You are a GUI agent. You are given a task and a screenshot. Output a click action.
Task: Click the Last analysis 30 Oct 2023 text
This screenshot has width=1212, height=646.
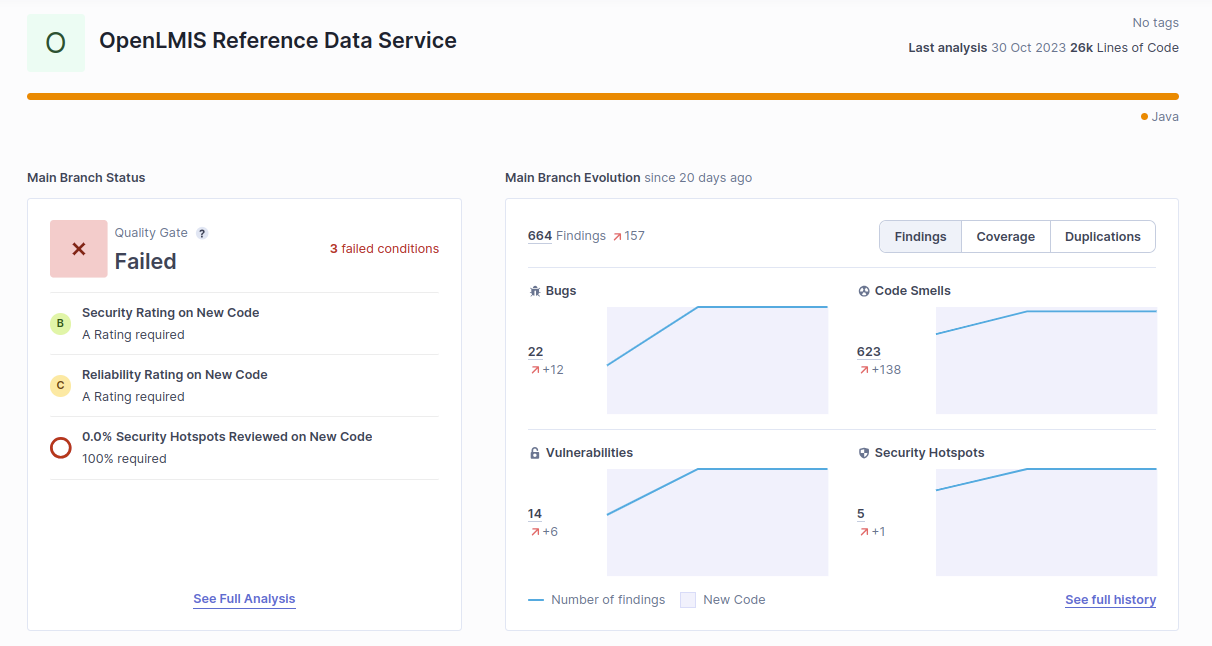[x=987, y=48]
